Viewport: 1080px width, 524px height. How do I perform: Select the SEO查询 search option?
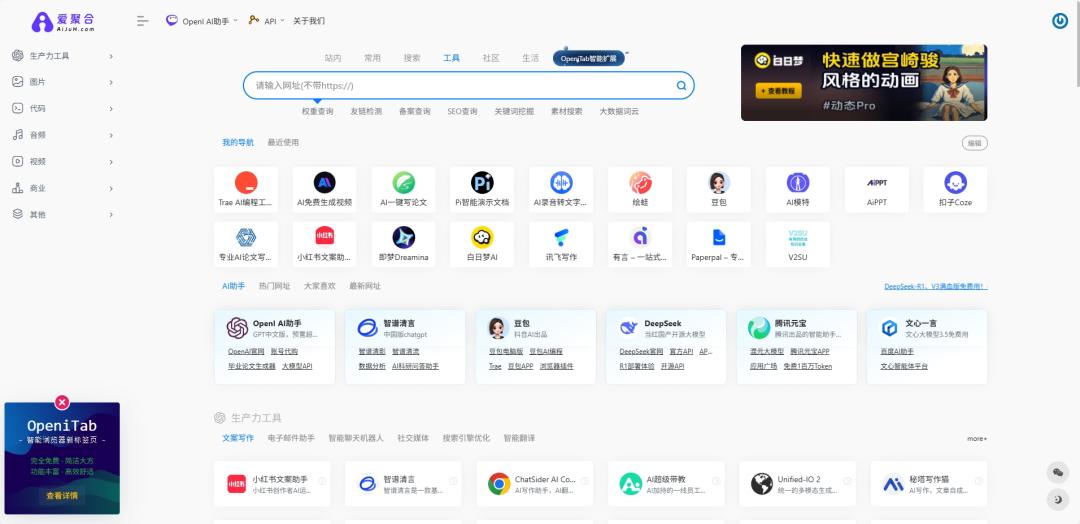462,111
